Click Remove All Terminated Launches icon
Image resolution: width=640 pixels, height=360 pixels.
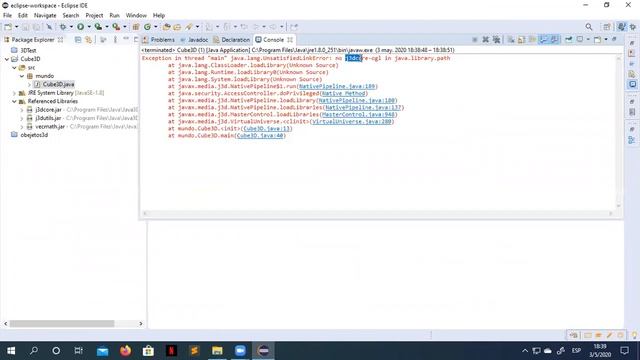496,40
